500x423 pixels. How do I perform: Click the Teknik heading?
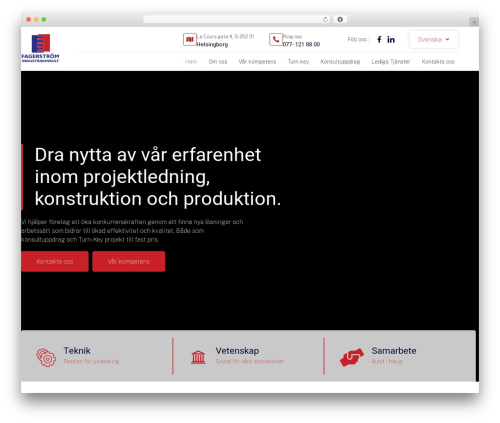point(77,351)
